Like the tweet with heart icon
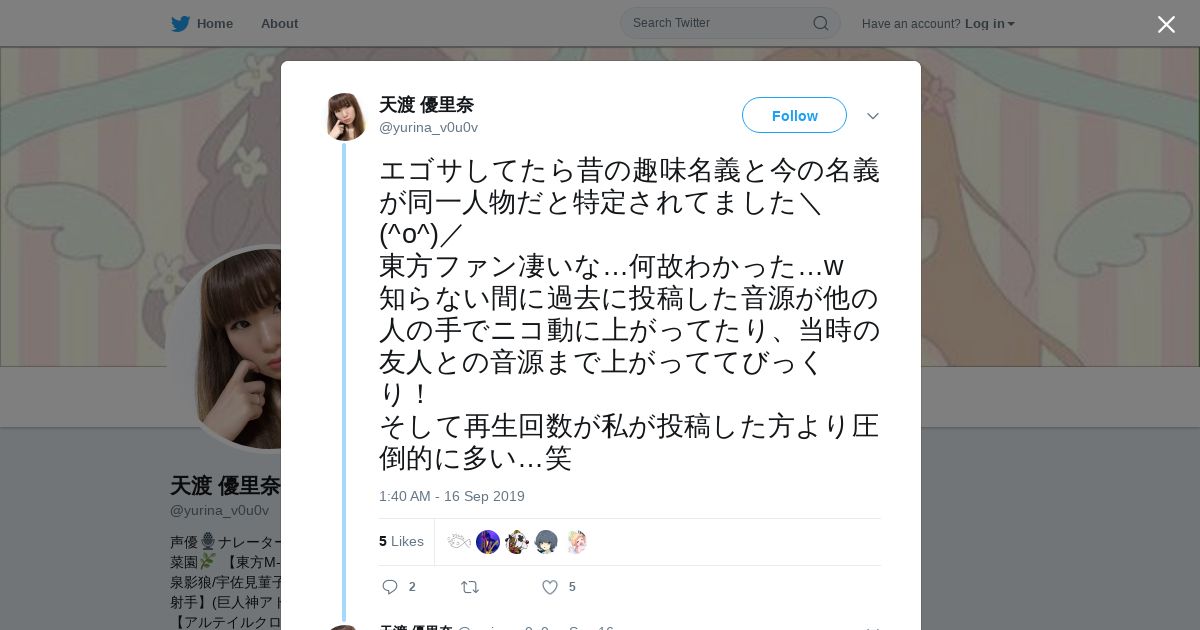 [x=550, y=587]
